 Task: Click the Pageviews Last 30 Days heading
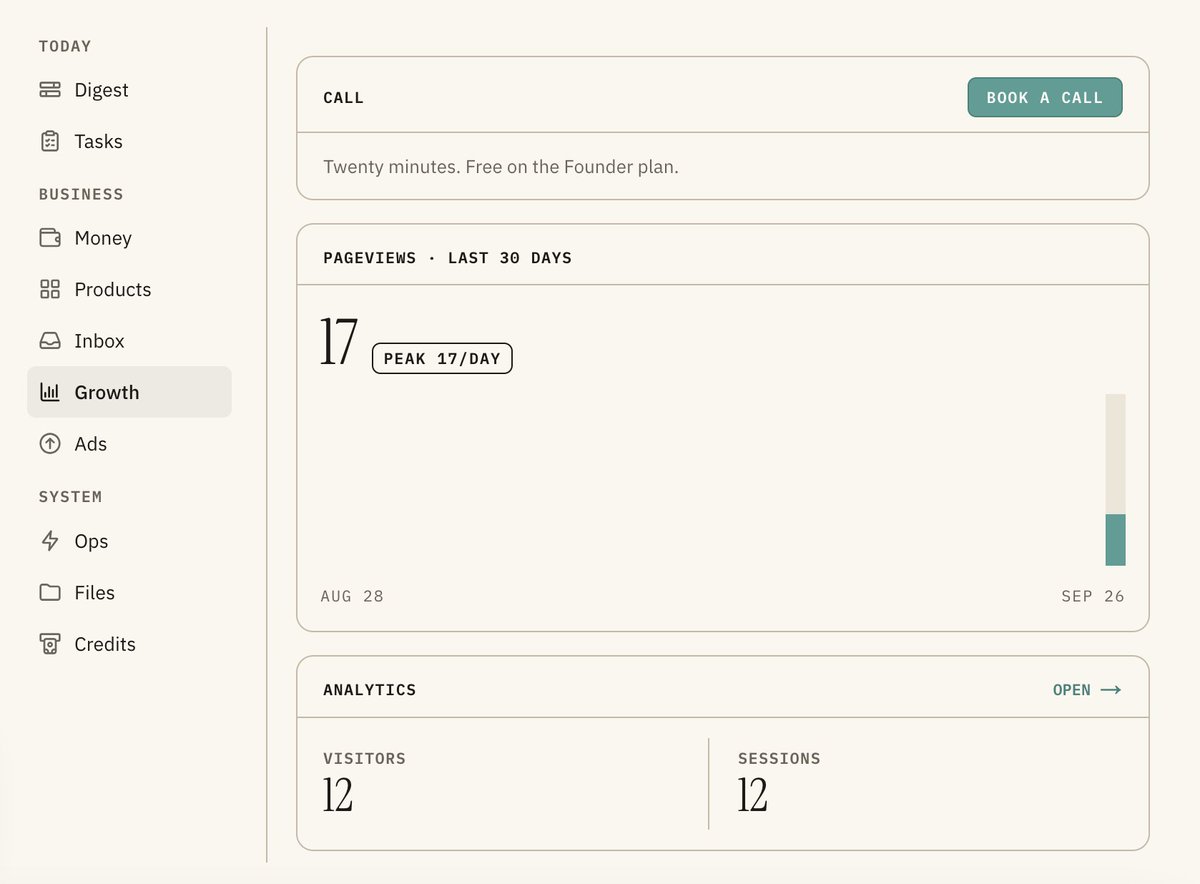point(447,257)
